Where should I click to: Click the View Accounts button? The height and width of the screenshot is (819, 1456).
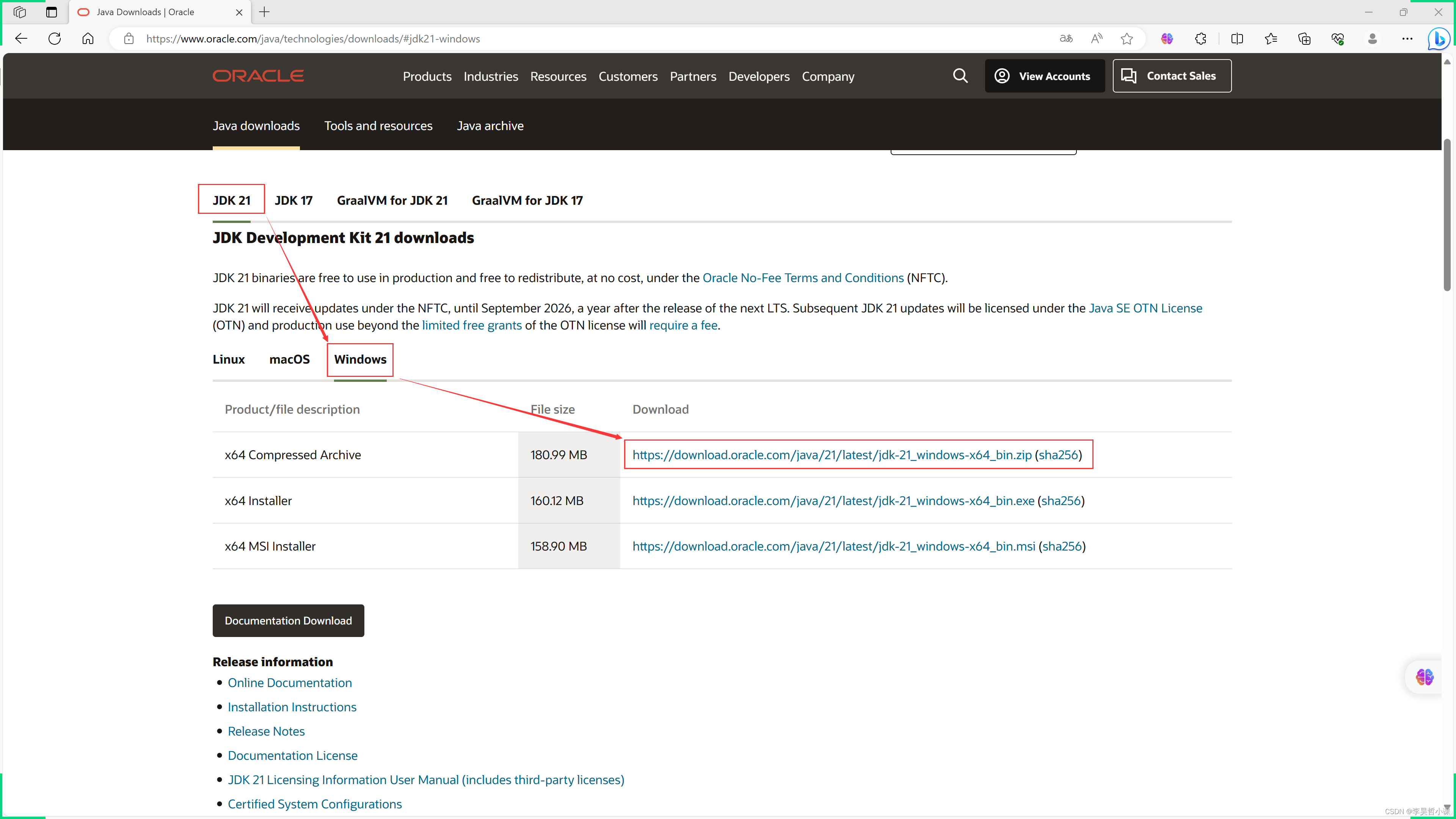click(1045, 76)
